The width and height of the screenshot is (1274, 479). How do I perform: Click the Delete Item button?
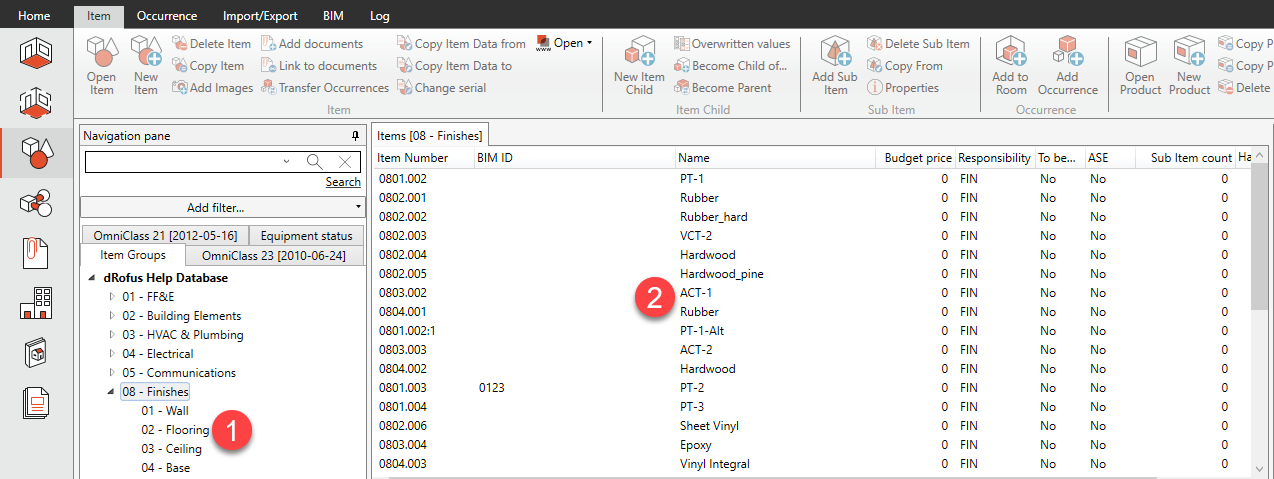pos(212,44)
